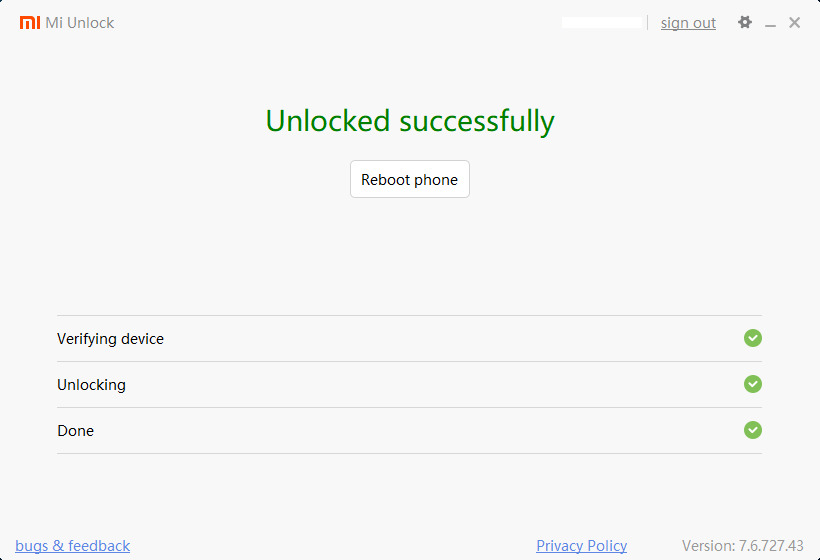The width and height of the screenshot is (820, 560).
Task: Open the bugs & feedback link
Action: [73, 546]
